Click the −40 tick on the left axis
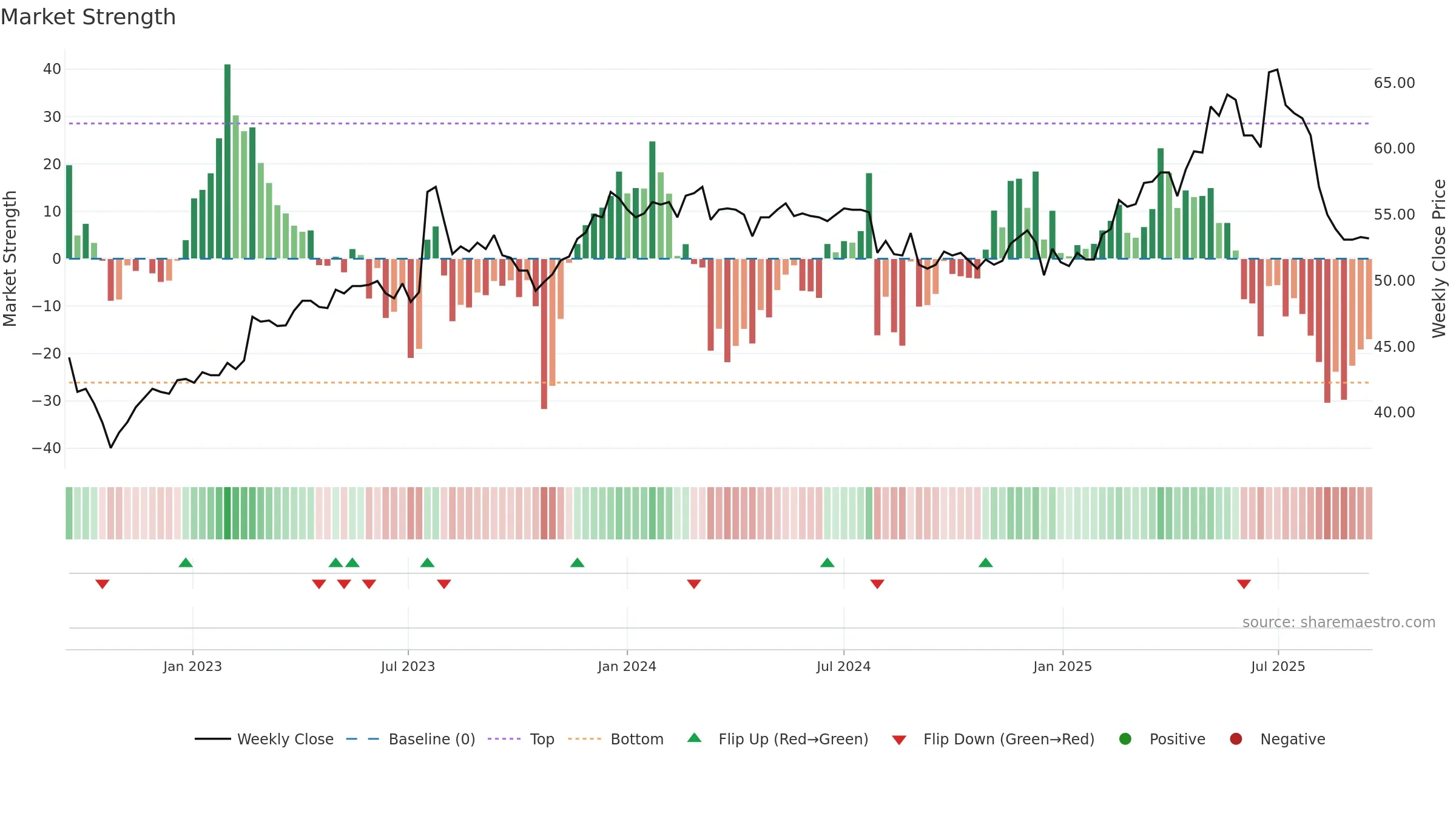This screenshot has height=819, width=1456. 47,448
